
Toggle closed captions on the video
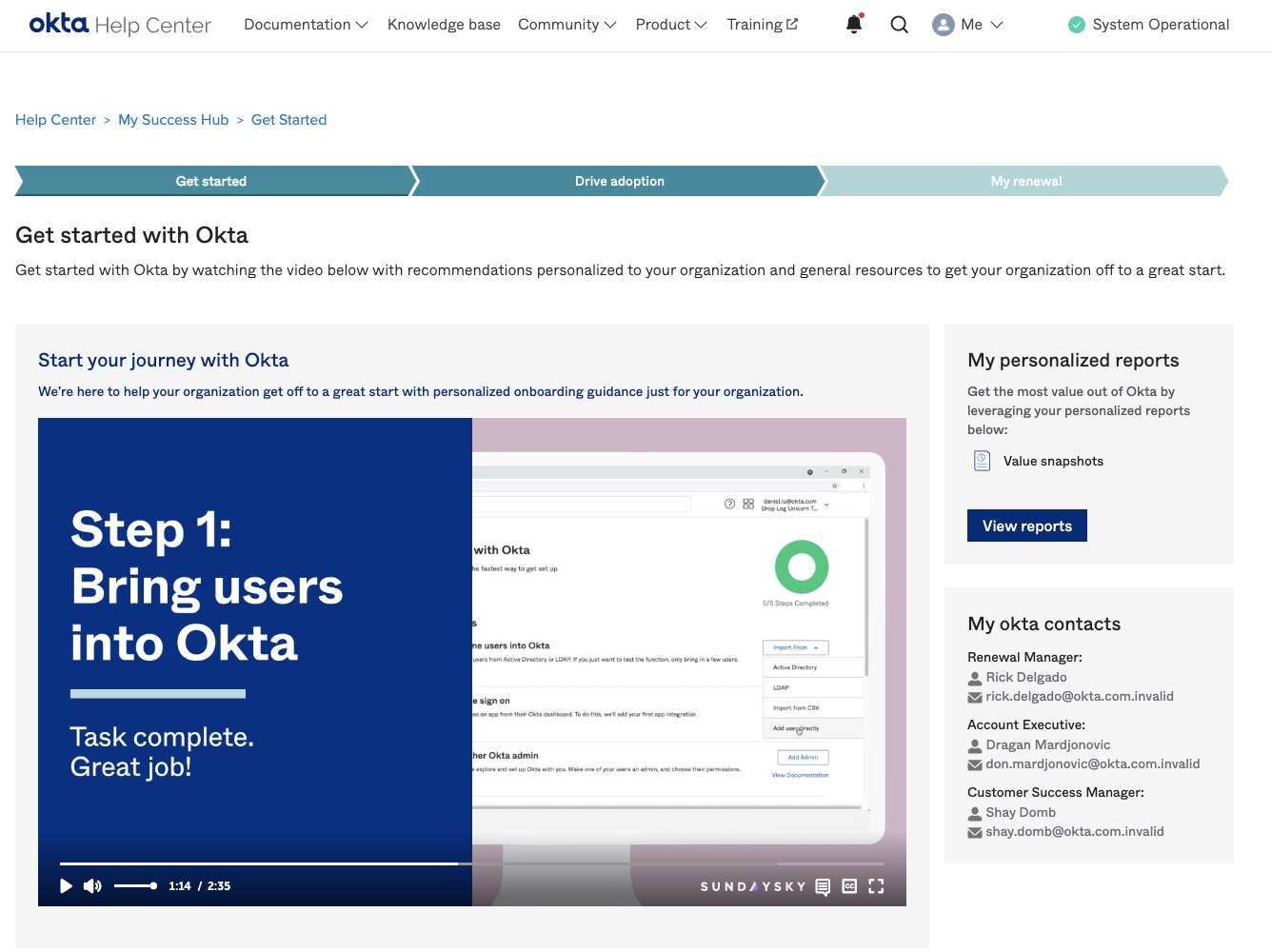(849, 886)
